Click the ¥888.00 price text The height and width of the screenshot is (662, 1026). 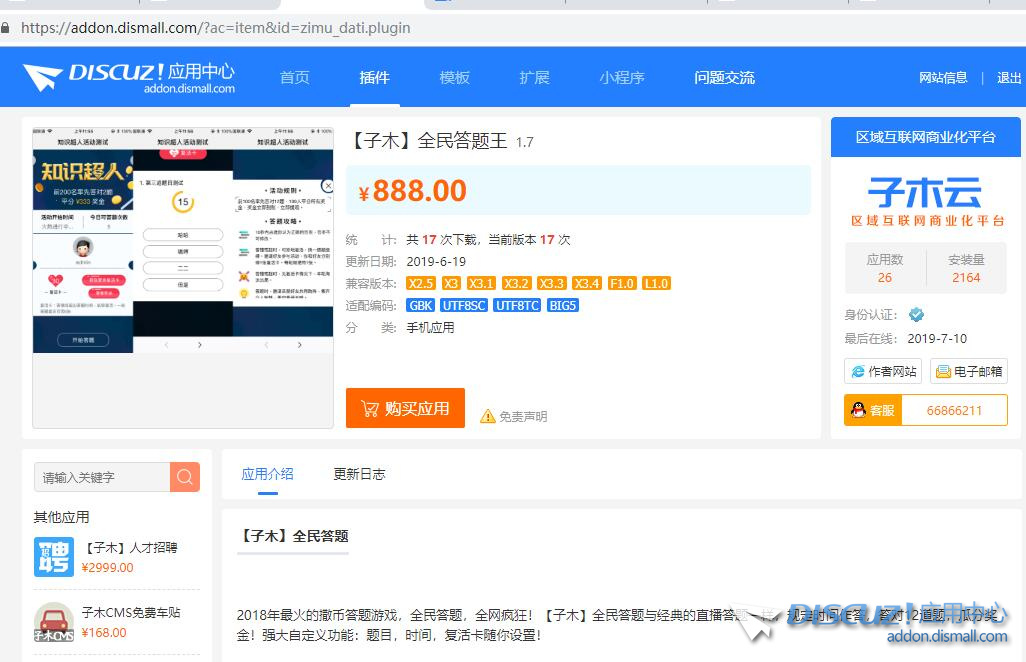click(412, 191)
